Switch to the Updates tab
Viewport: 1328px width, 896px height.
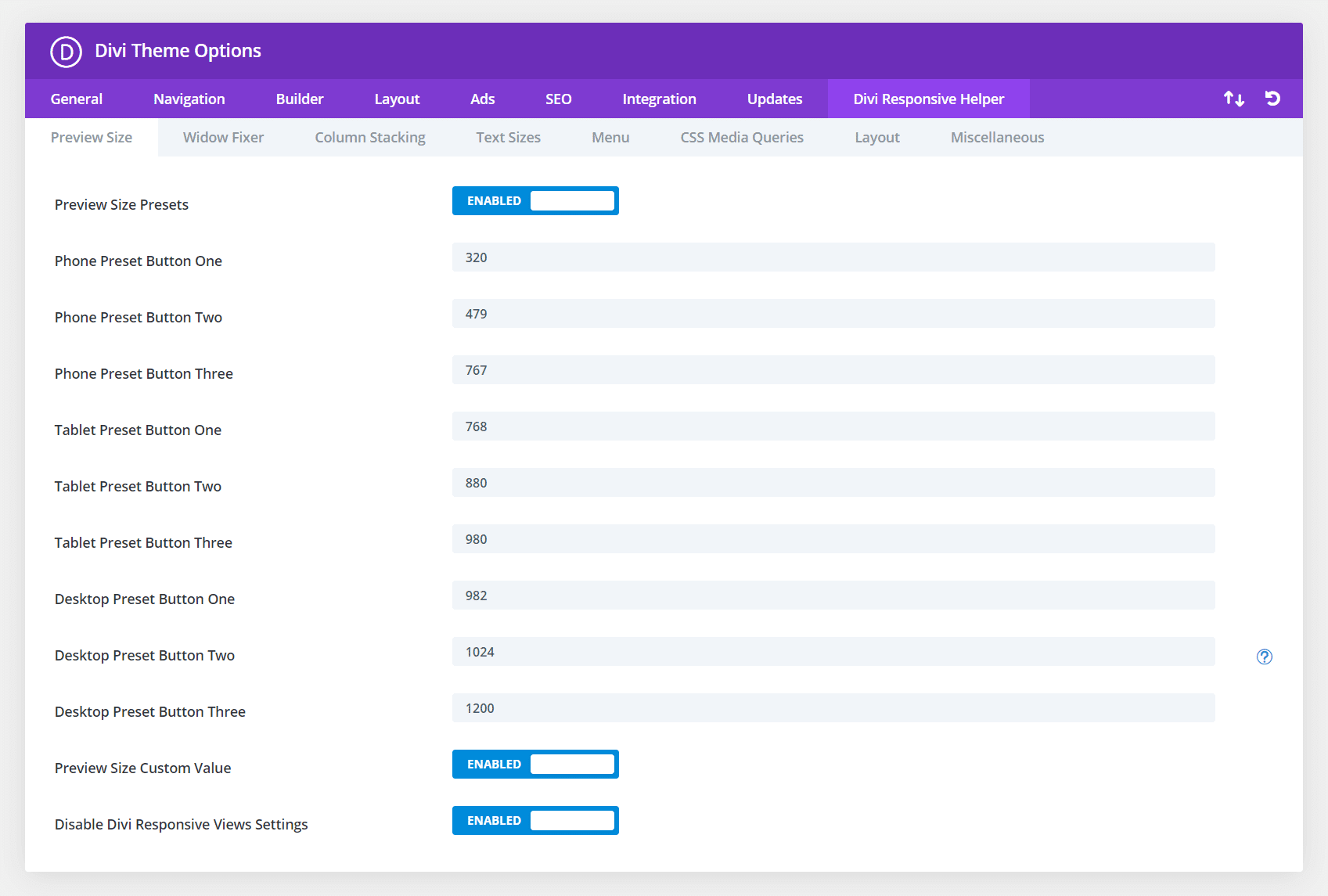(x=775, y=99)
